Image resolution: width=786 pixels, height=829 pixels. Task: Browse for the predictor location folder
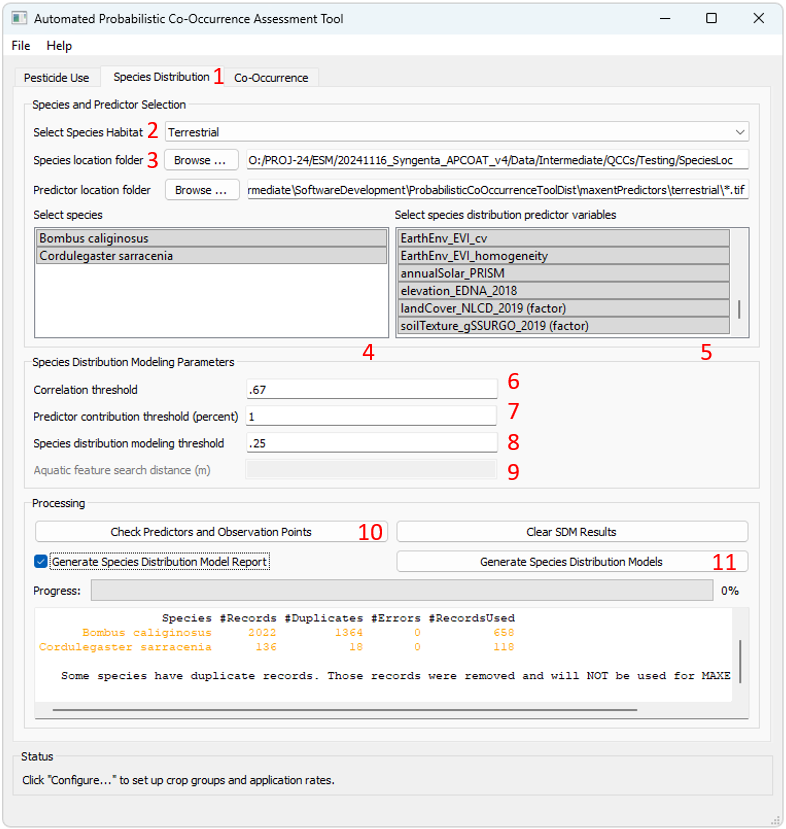[x=201, y=190]
